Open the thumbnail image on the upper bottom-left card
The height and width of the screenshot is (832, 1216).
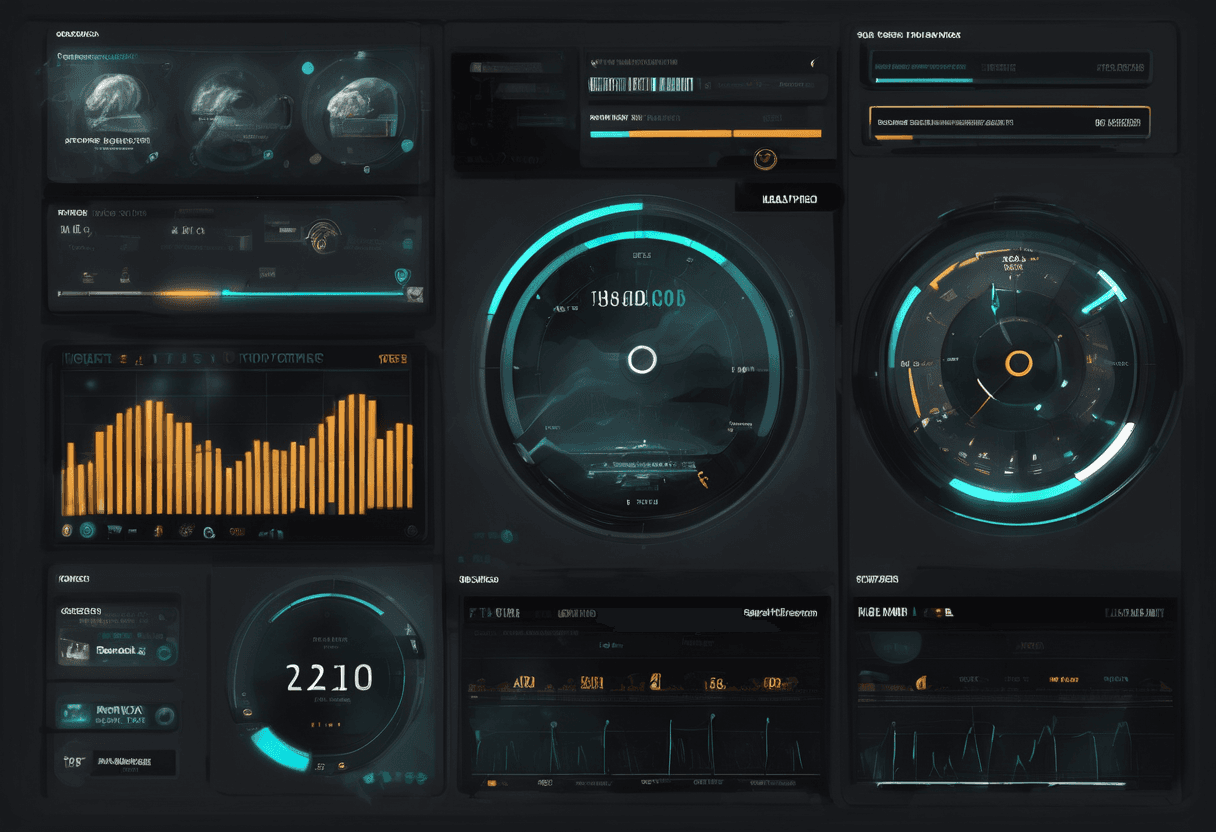tap(76, 650)
